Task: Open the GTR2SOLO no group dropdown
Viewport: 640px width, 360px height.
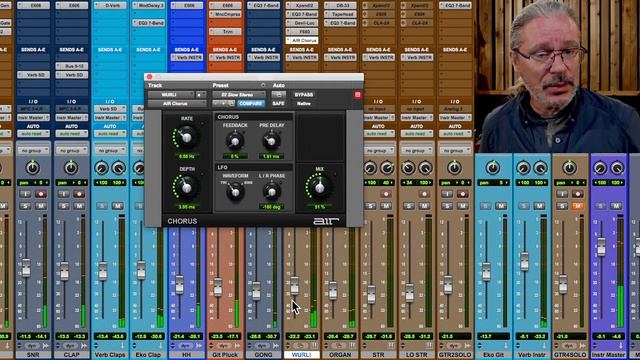Action: coord(455,151)
